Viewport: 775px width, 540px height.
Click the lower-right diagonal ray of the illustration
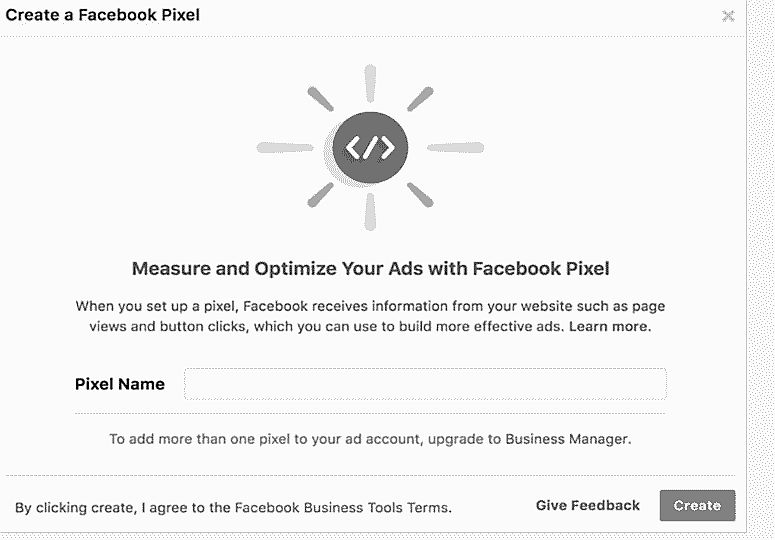[421, 195]
